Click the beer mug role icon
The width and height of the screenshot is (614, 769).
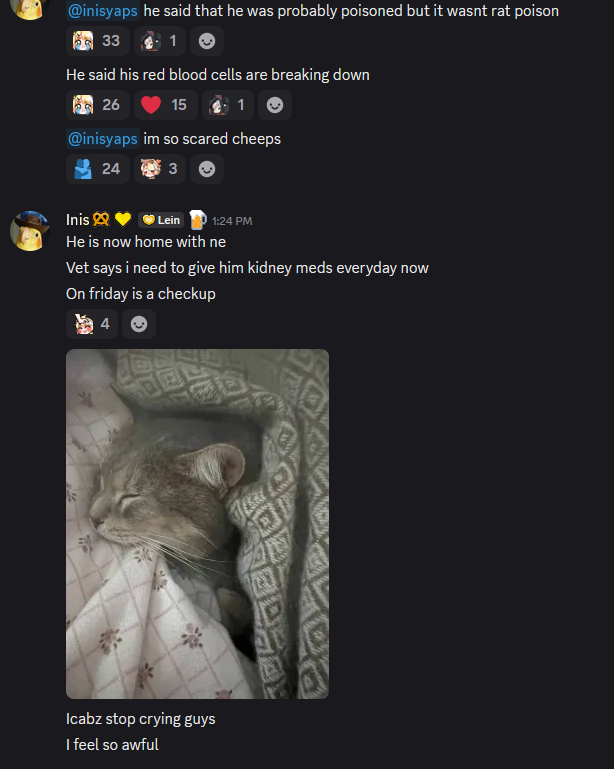click(198, 220)
